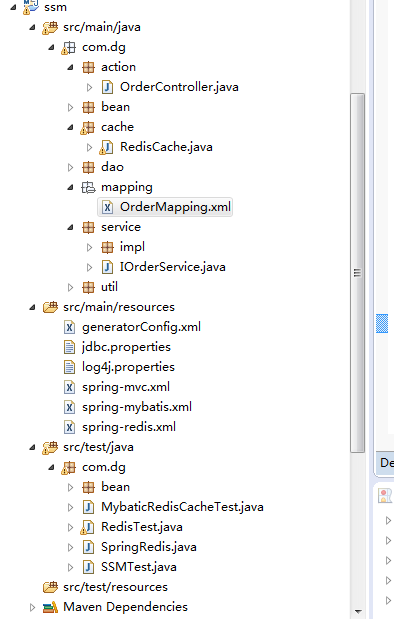Expand the util package arrow
The image size is (394, 619).
(71, 287)
